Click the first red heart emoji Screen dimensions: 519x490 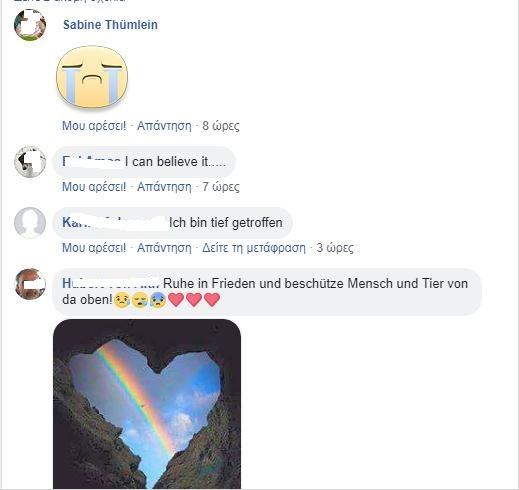click(x=176, y=300)
